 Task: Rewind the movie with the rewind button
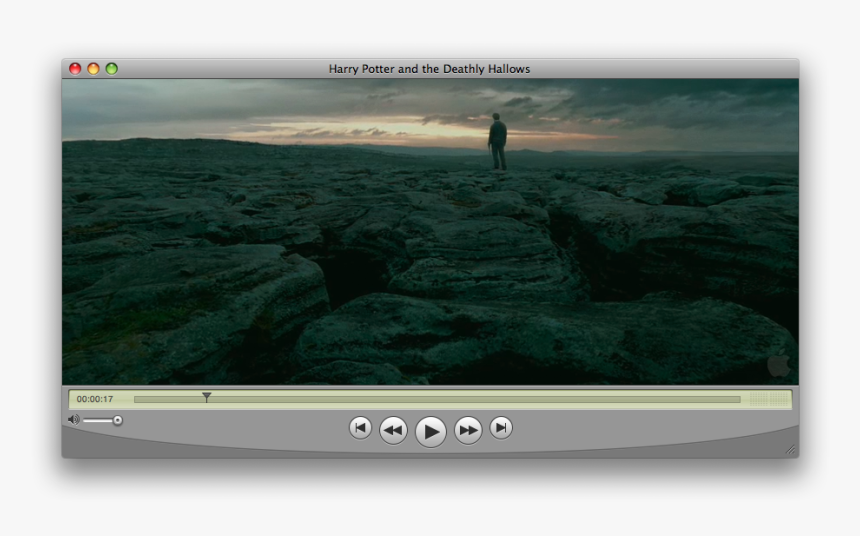coord(393,431)
